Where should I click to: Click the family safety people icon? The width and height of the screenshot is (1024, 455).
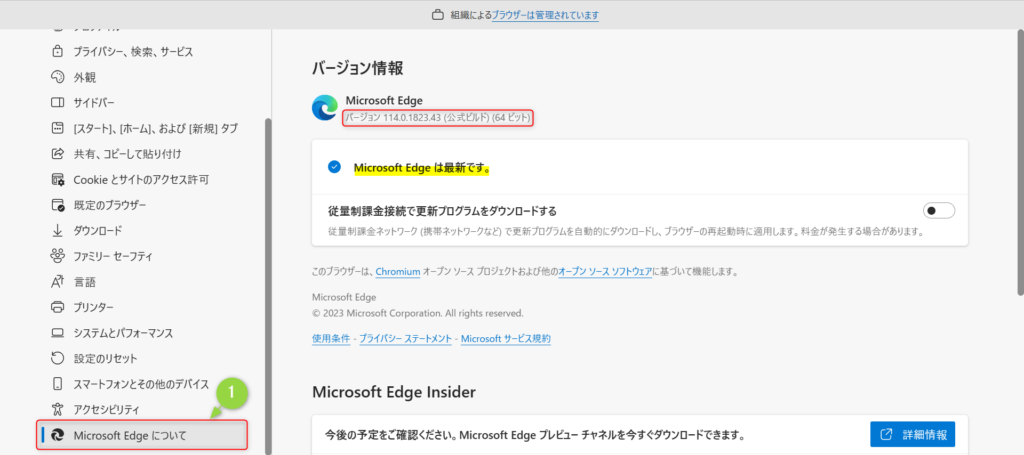[x=57, y=256]
